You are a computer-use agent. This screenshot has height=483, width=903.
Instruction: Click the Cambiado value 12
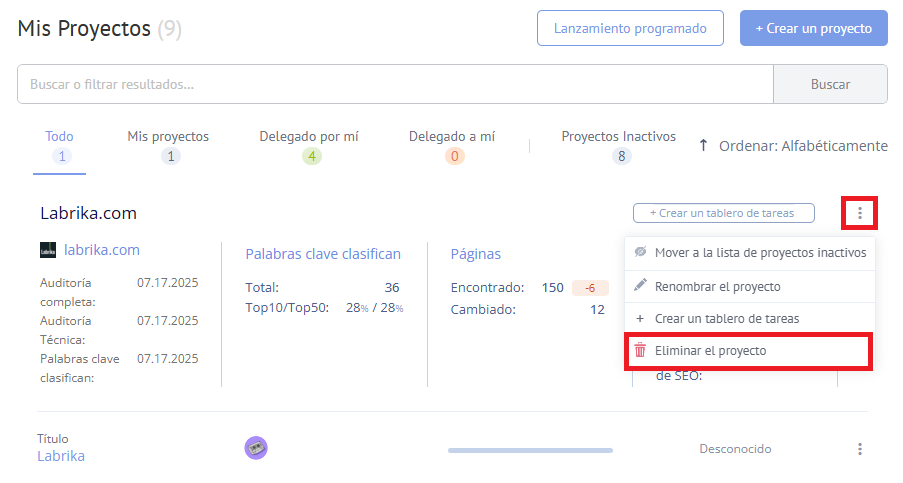click(x=597, y=310)
